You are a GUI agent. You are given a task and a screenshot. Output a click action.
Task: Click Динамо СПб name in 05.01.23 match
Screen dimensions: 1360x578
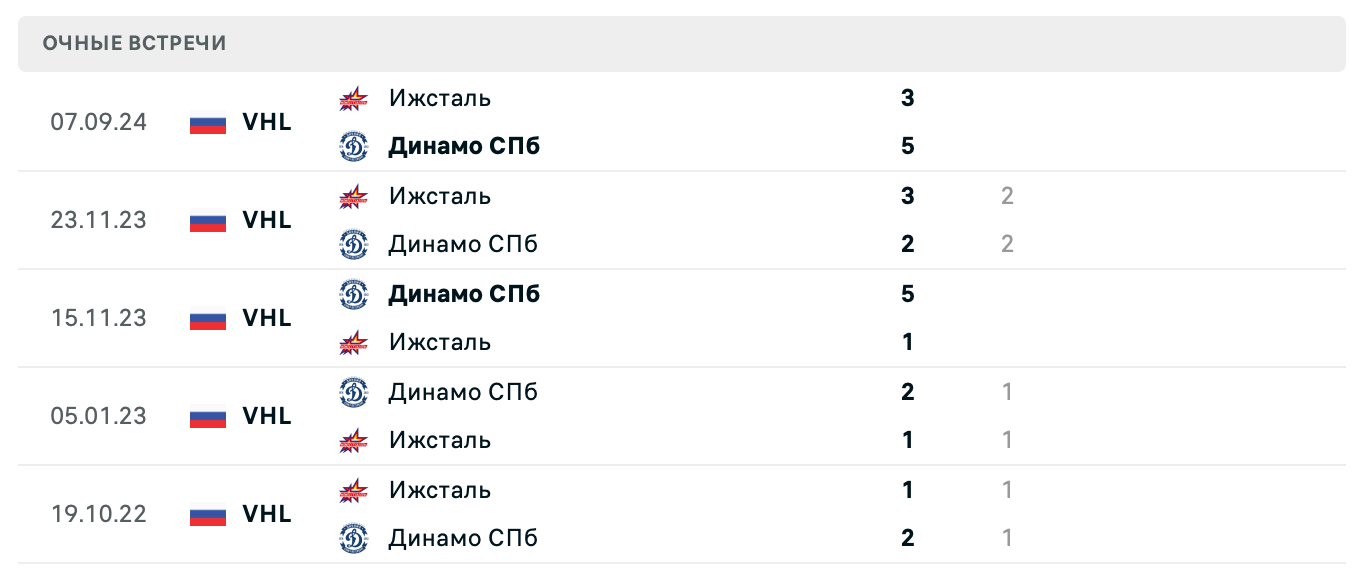click(x=463, y=392)
